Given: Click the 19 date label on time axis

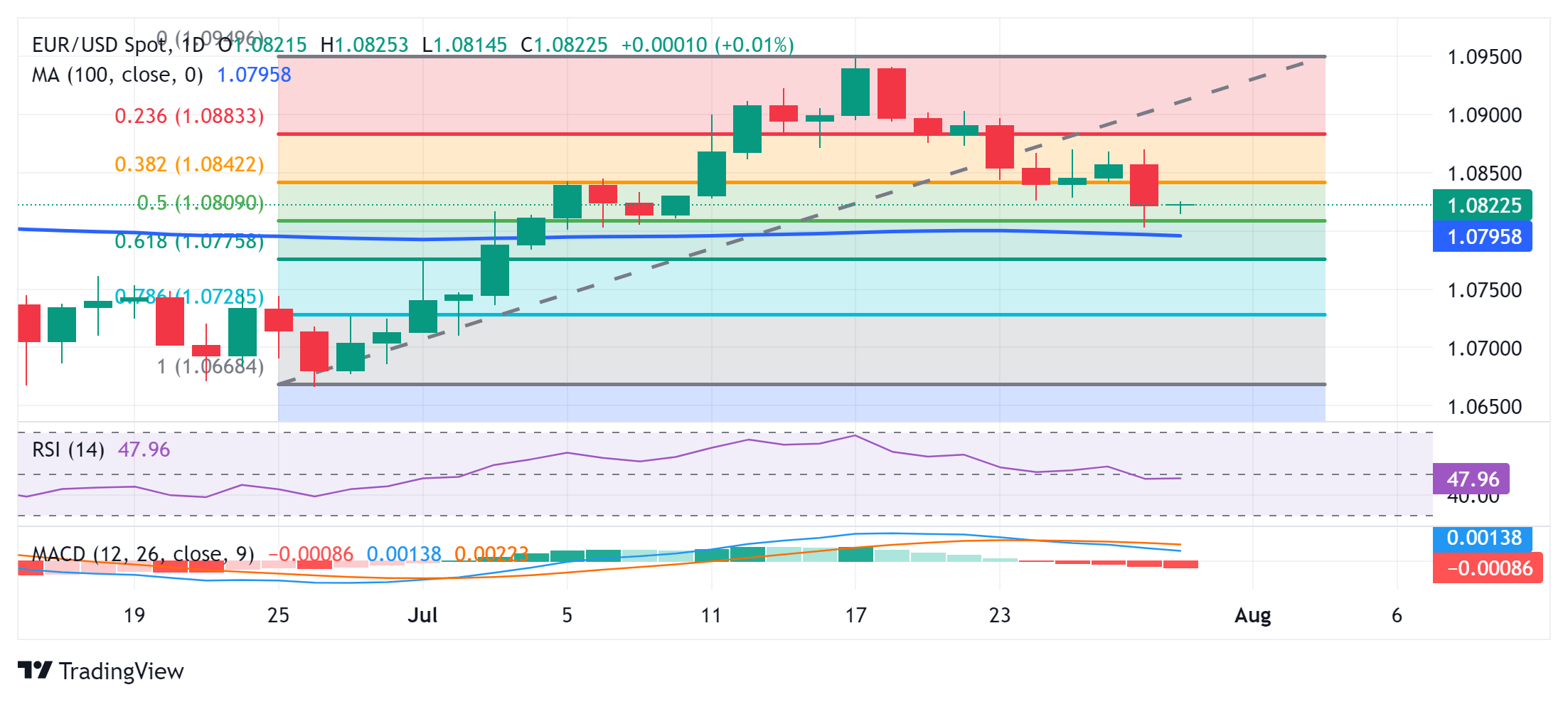Looking at the screenshot, I should pos(134,615).
